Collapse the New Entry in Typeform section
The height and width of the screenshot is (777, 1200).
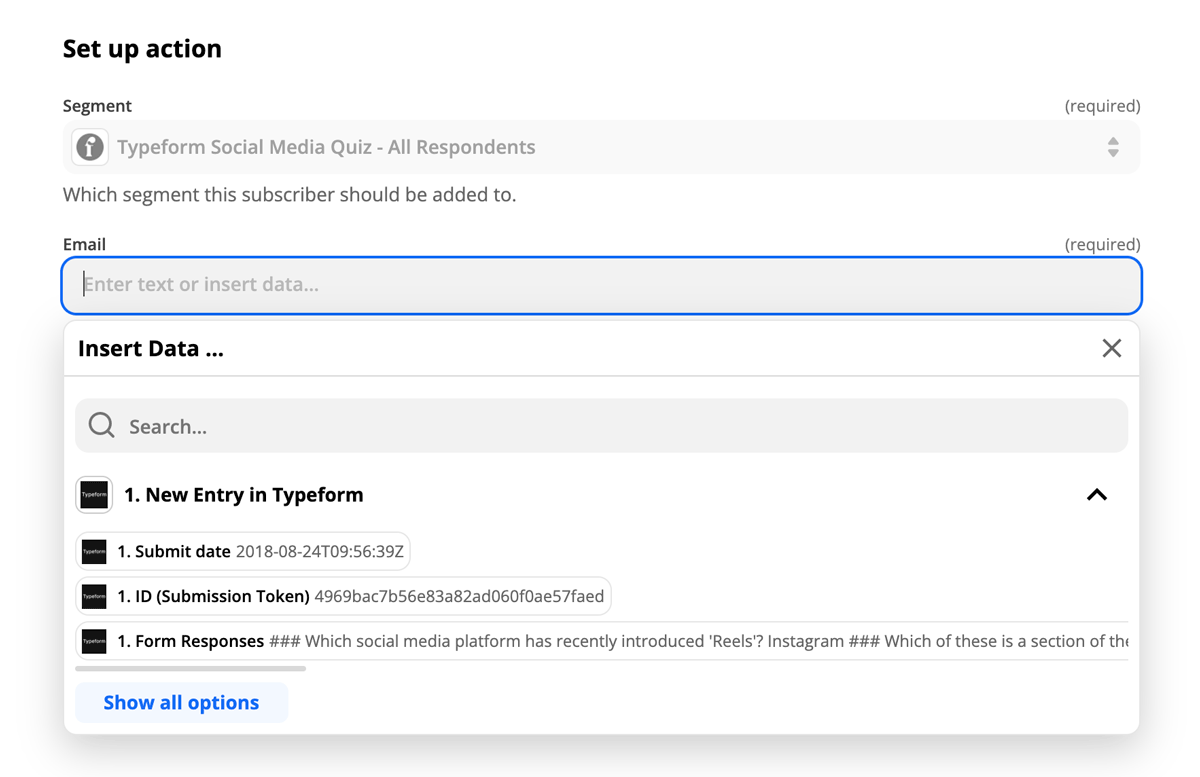click(1097, 495)
